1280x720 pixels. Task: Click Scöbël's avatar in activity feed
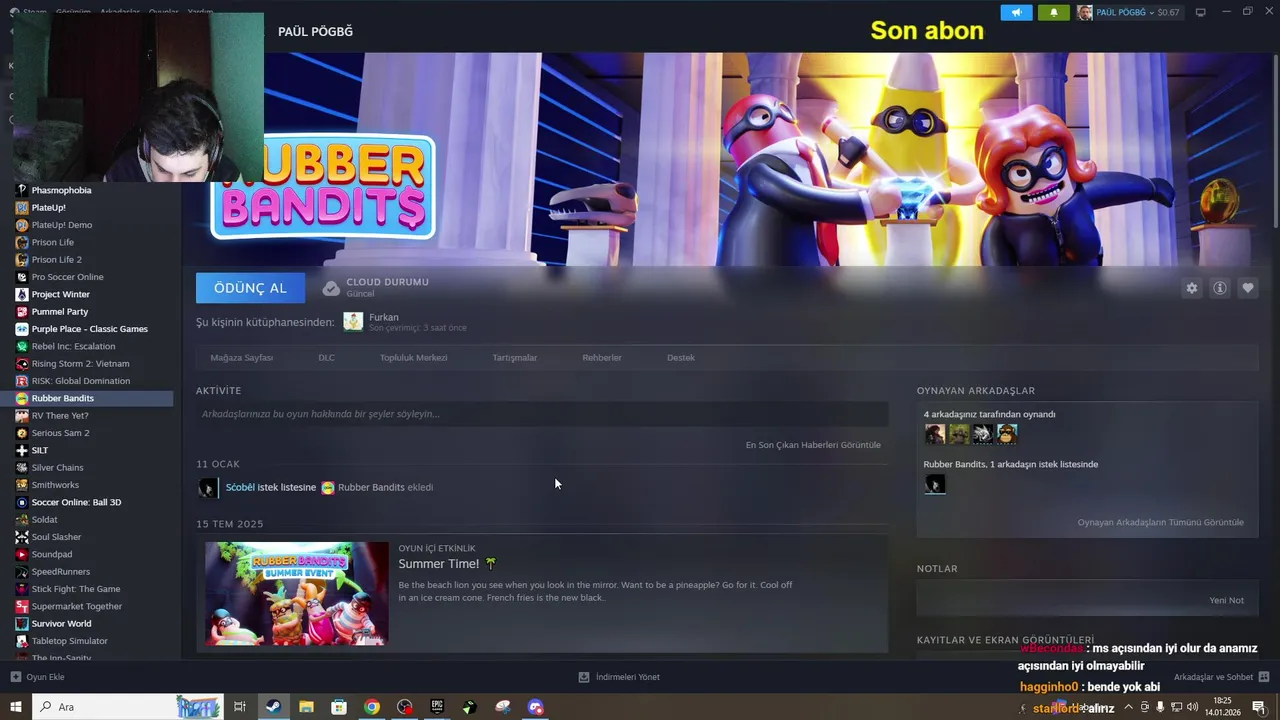click(208, 488)
